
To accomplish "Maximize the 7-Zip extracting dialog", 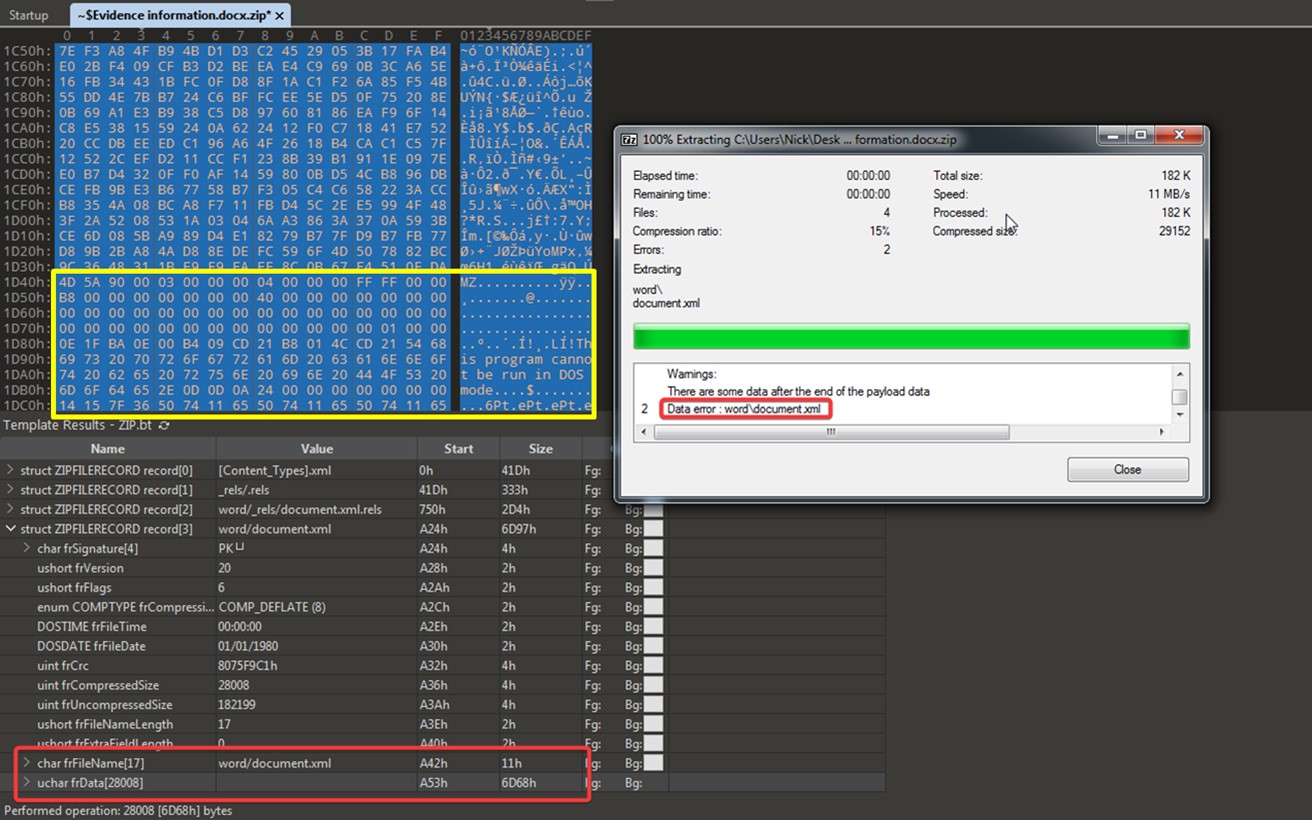I will (x=1140, y=134).
